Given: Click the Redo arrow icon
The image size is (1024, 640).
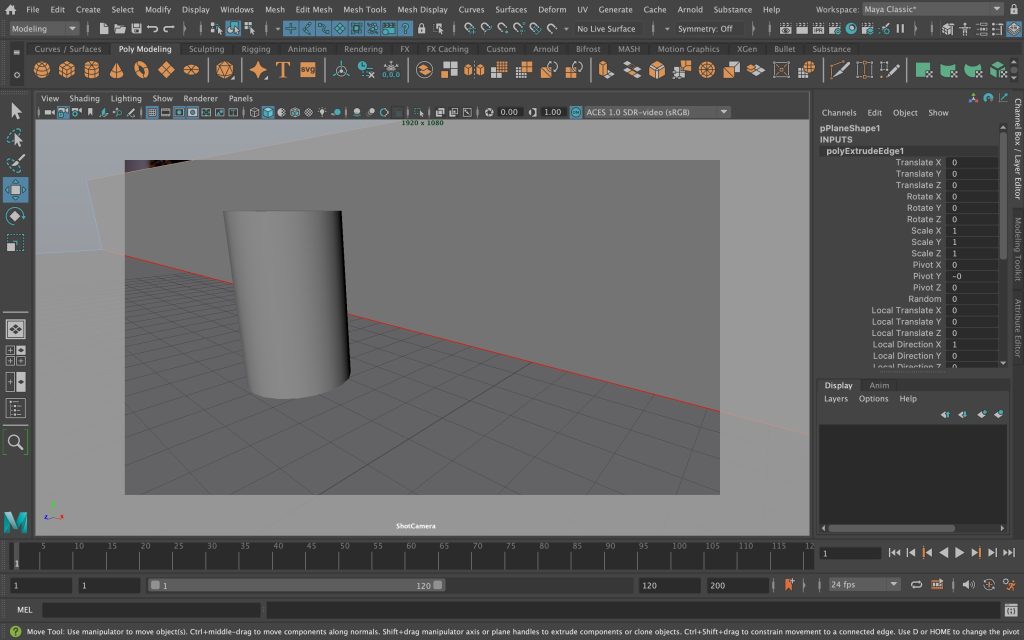Looking at the screenshot, I should point(169,29).
